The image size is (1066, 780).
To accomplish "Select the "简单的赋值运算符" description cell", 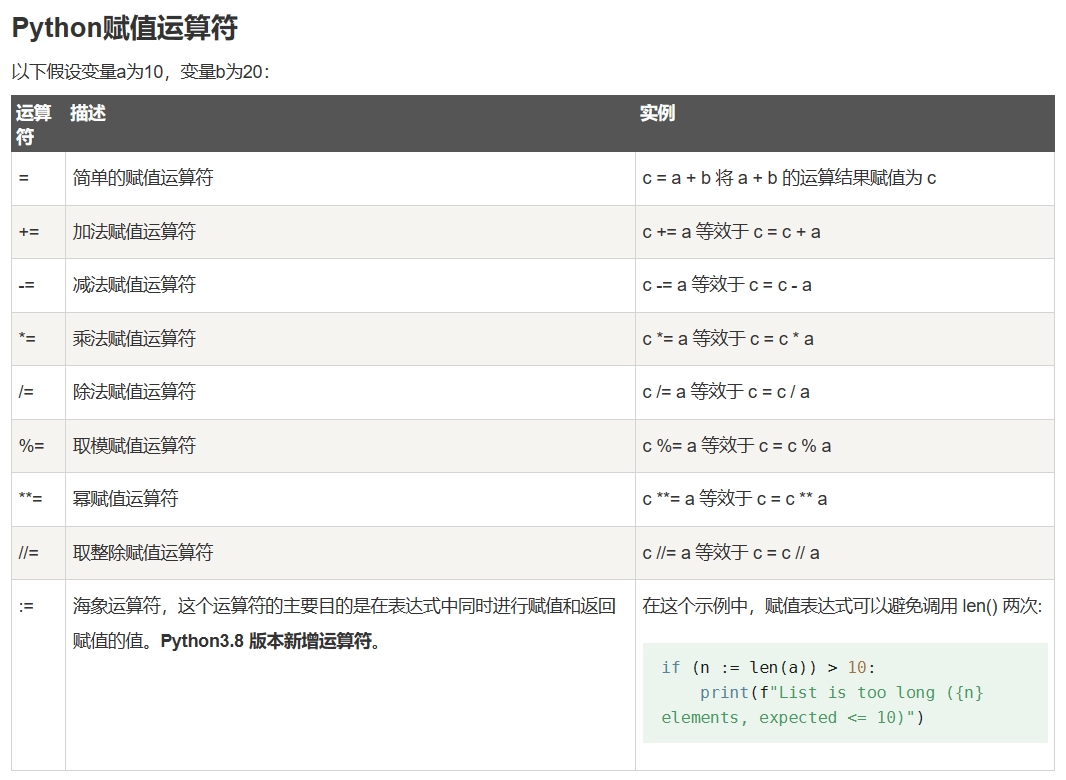I will pyautogui.click(x=143, y=178).
